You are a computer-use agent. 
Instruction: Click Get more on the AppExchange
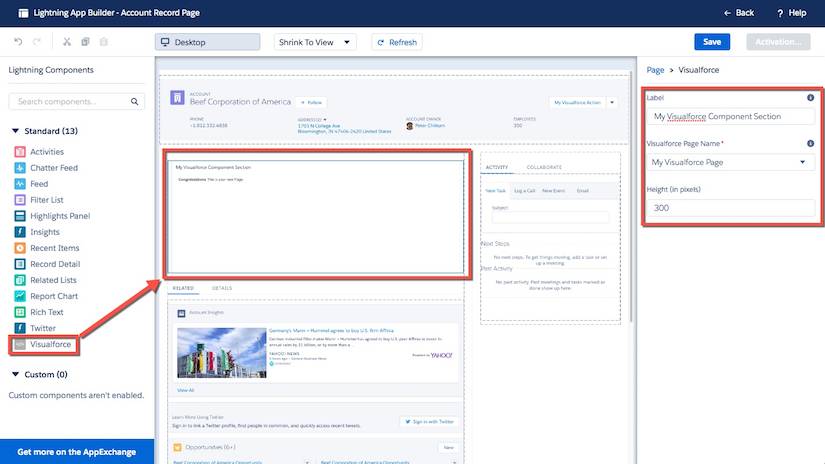[x=77, y=452]
